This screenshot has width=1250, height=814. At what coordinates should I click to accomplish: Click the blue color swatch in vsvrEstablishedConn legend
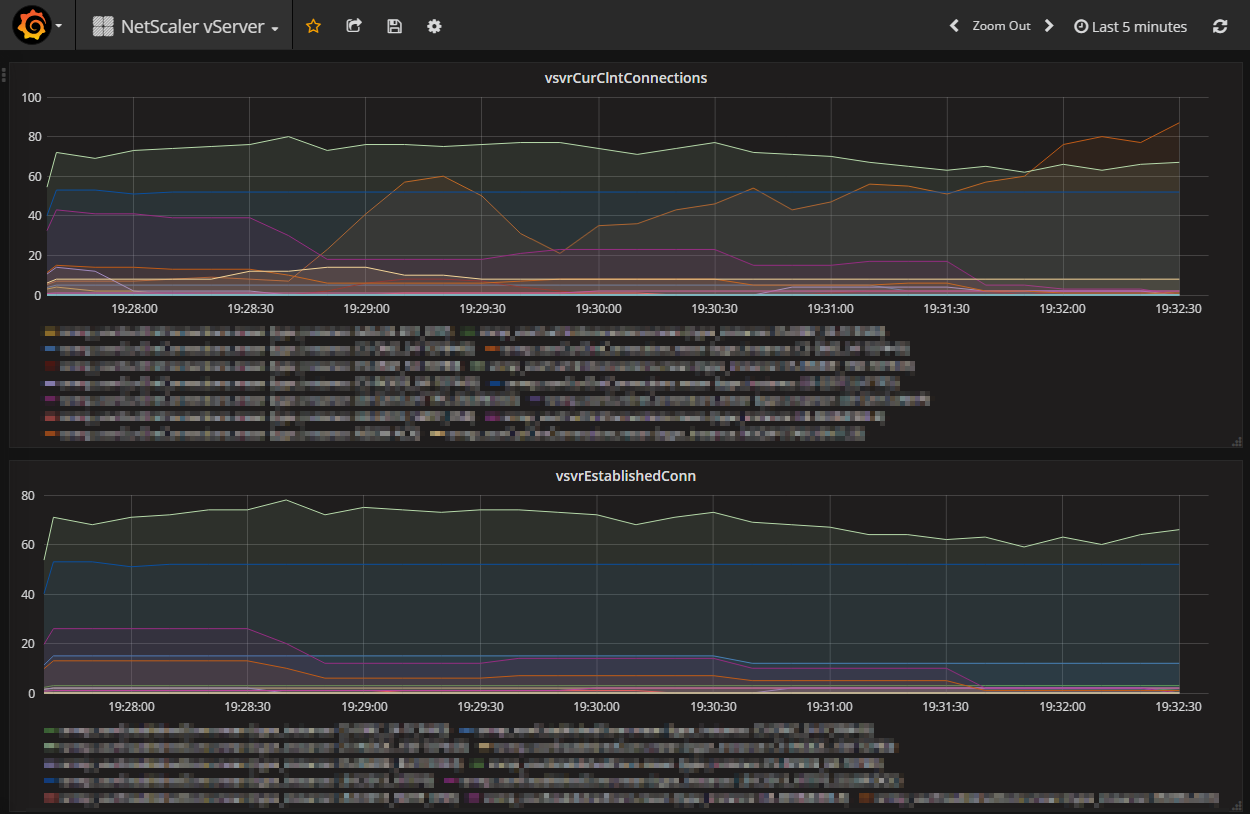click(465, 731)
